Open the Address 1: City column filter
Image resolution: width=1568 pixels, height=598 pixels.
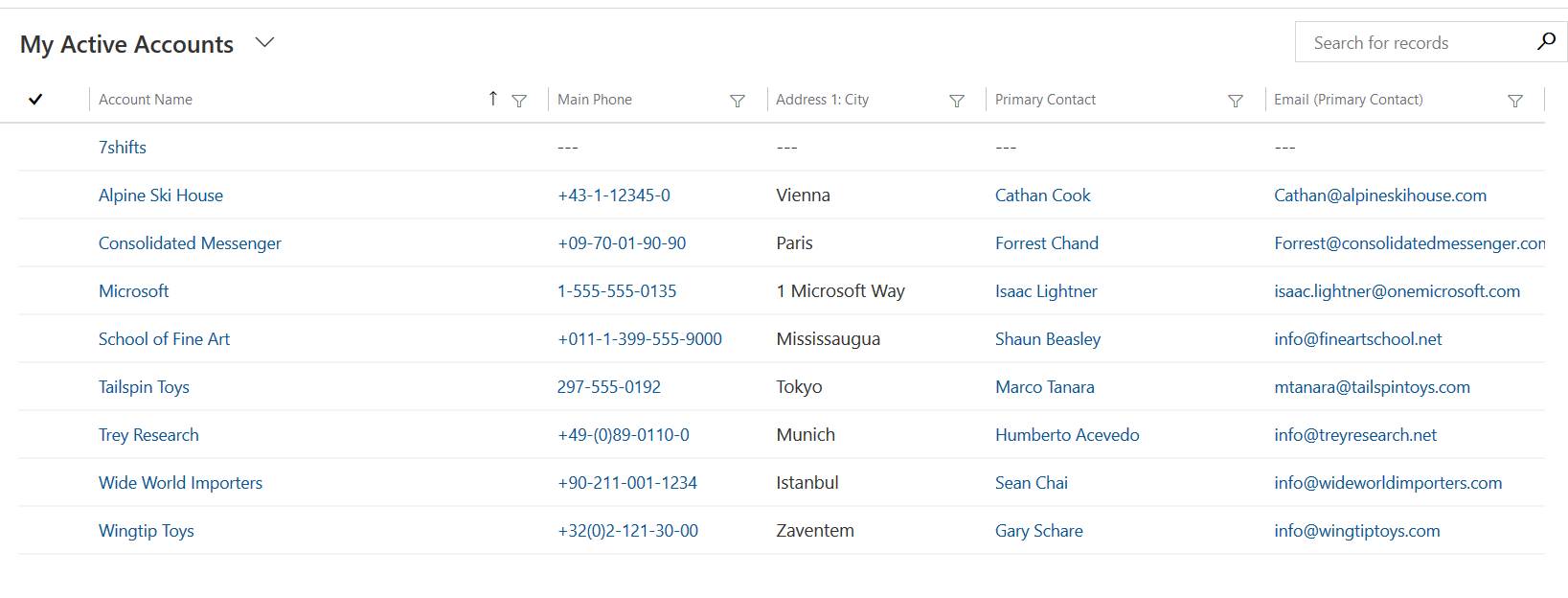(x=957, y=101)
